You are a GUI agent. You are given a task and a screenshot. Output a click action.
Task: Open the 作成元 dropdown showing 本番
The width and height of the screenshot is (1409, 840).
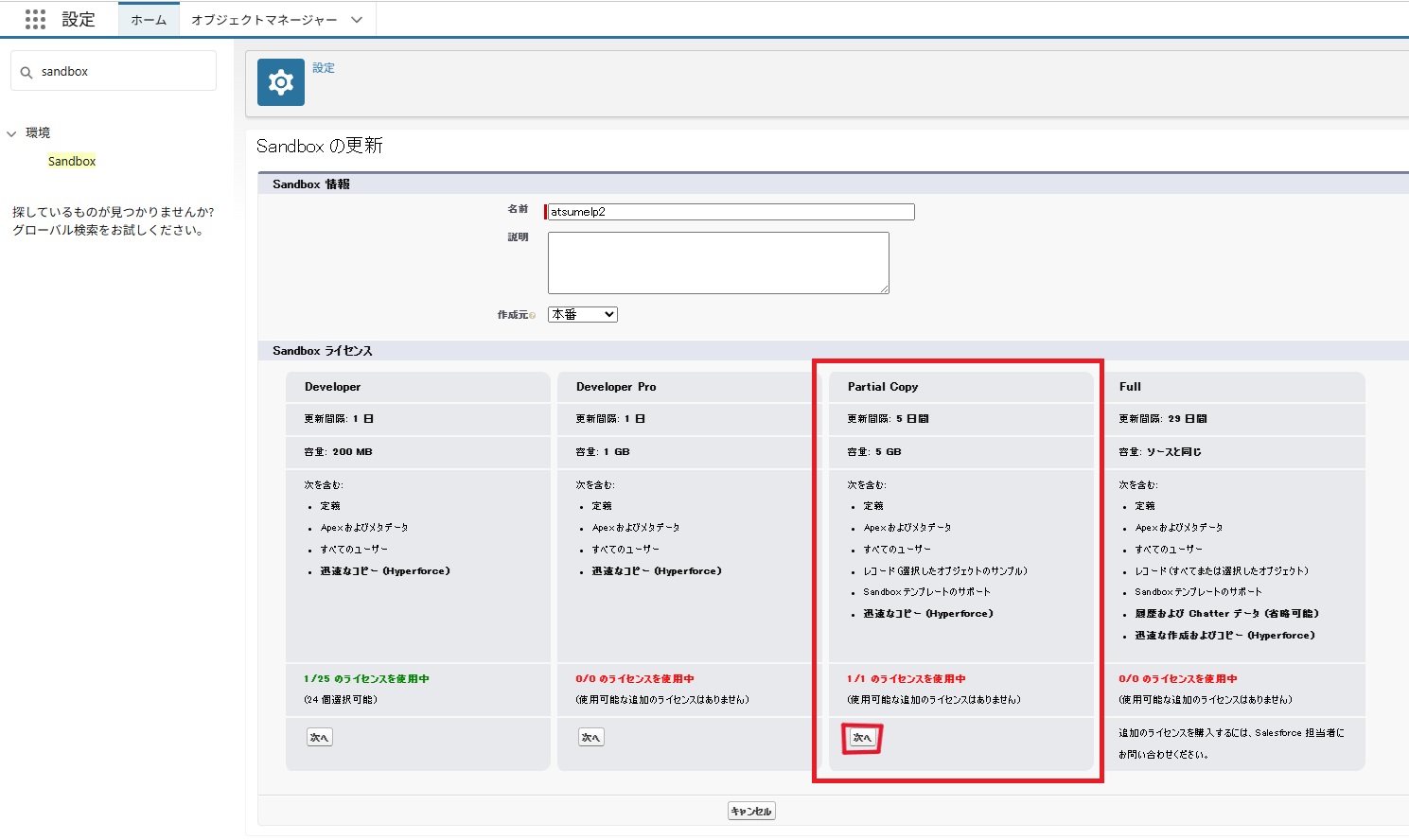[x=582, y=314]
